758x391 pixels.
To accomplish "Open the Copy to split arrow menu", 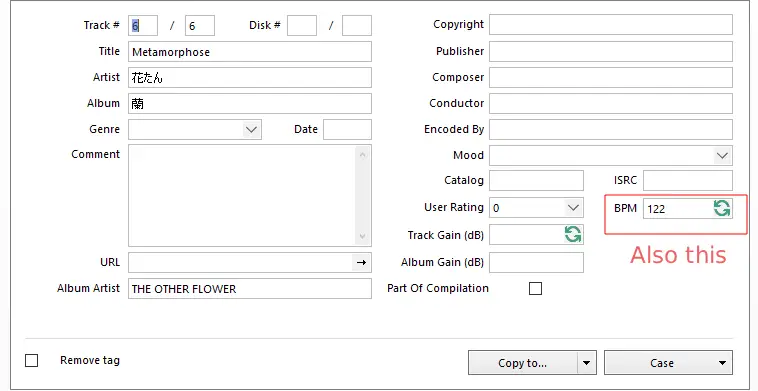I will (586, 363).
